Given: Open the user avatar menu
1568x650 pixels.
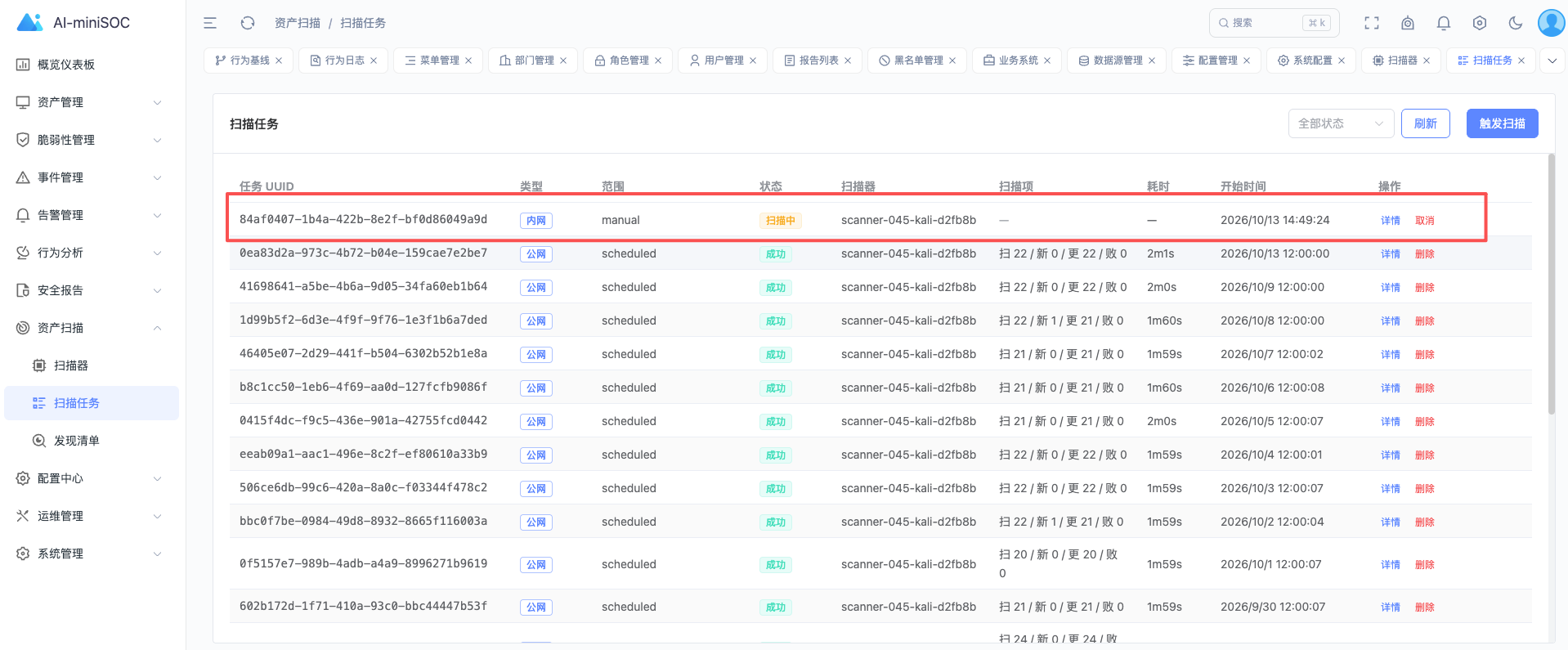Looking at the screenshot, I should pos(1551,23).
